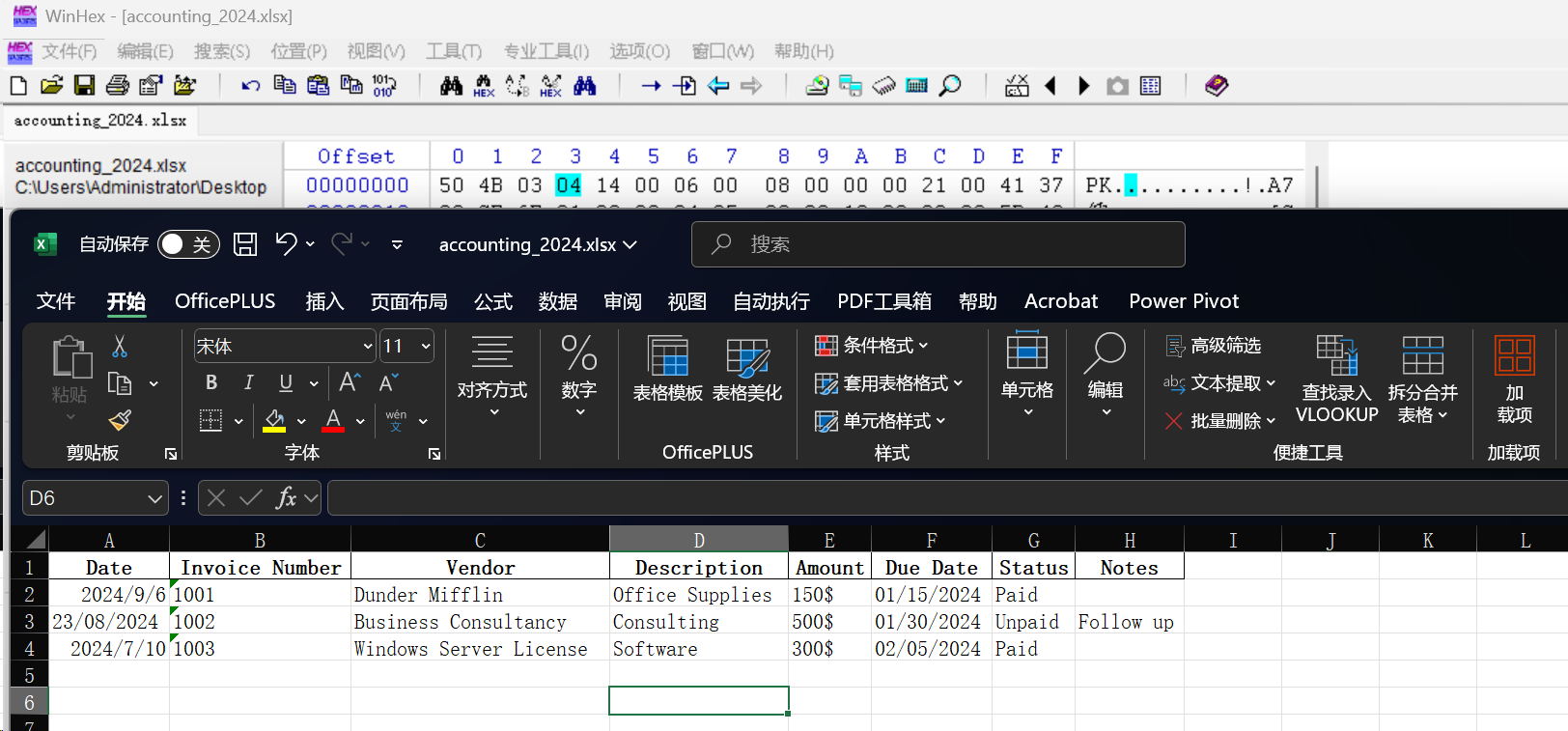Expand the borders dropdown arrow
This screenshot has height=731, width=1568.
click(x=238, y=421)
